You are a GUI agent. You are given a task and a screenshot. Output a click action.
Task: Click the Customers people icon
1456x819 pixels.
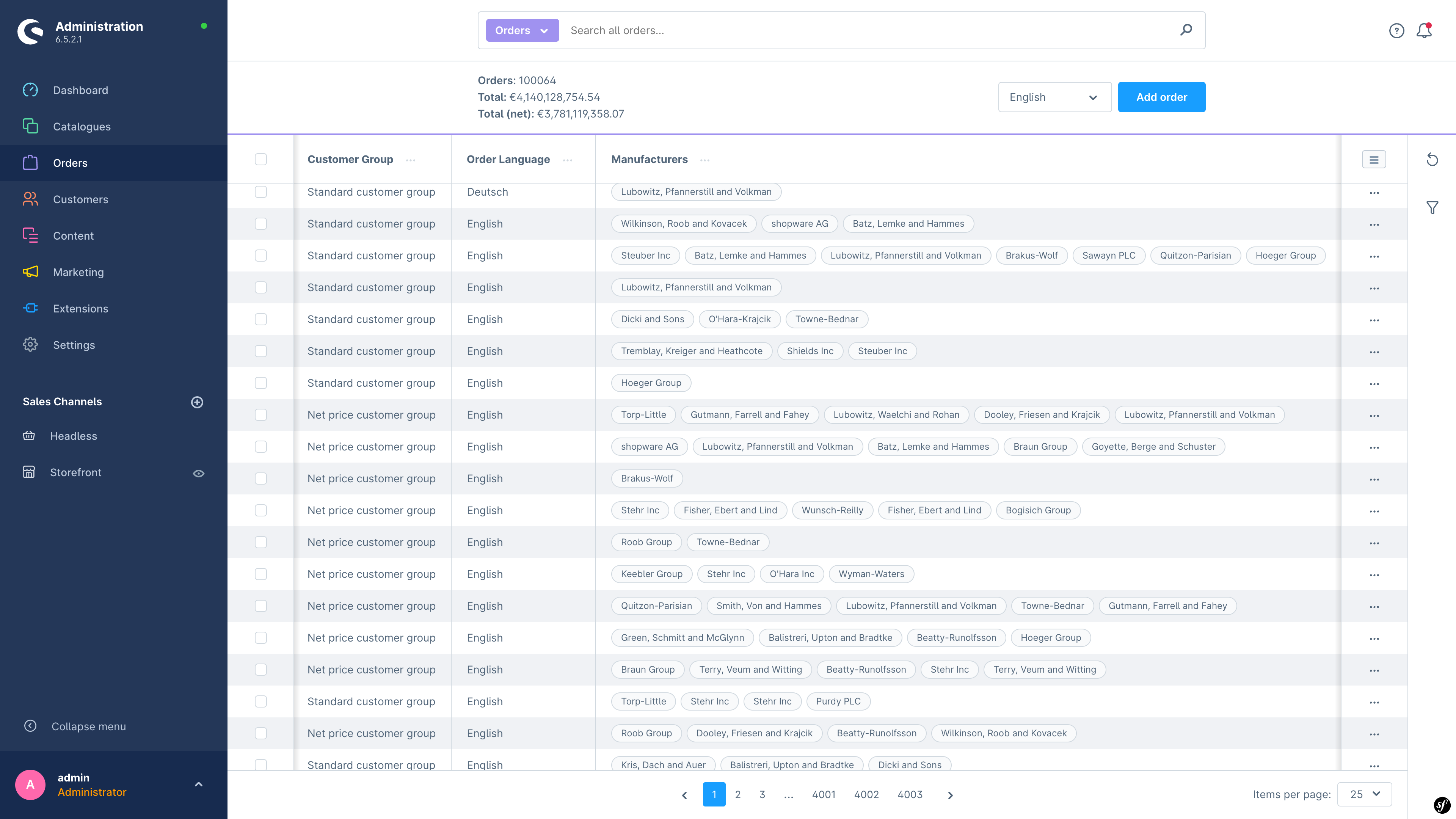(x=30, y=199)
